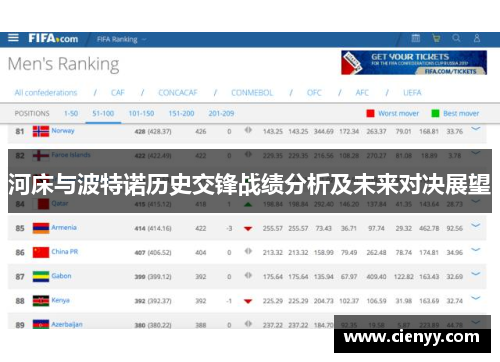This screenshot has height=362, width=500.
Task: Click Kenya's red down-arrow mover icon
Action: [x=248, y=301]
